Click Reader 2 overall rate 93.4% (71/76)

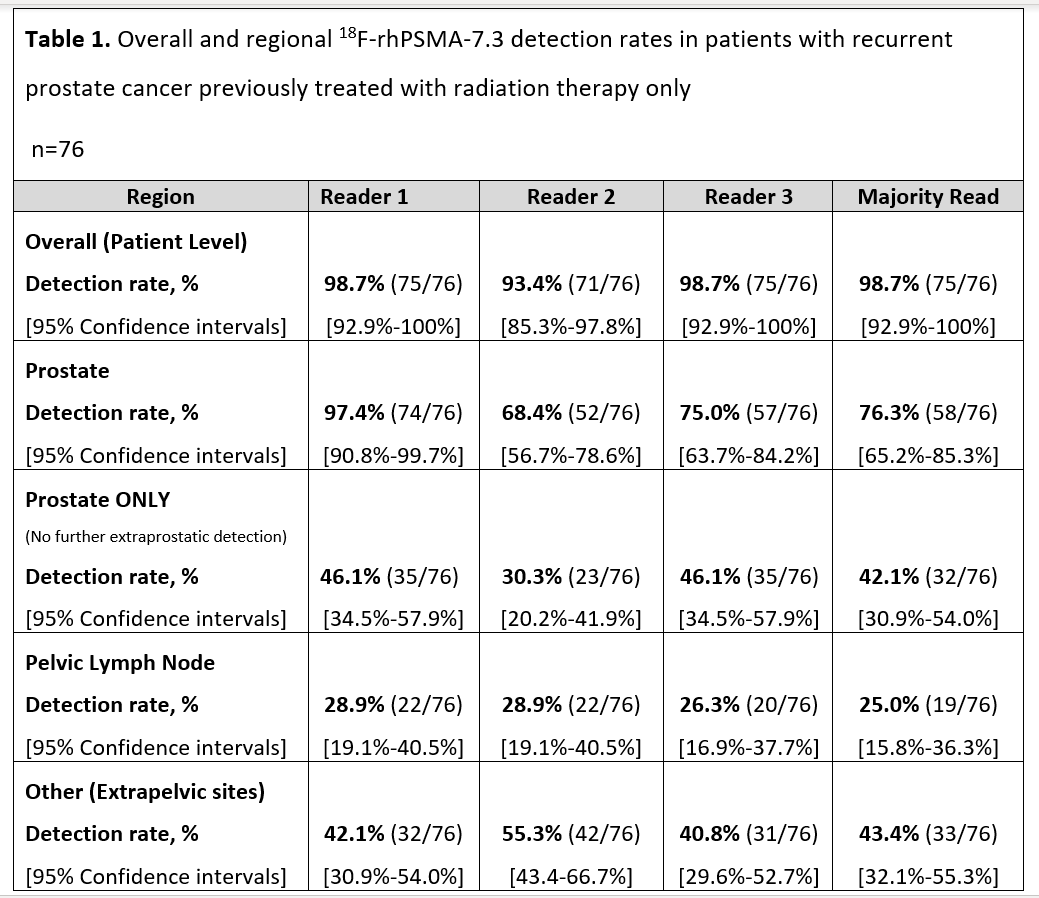(571, 284)
